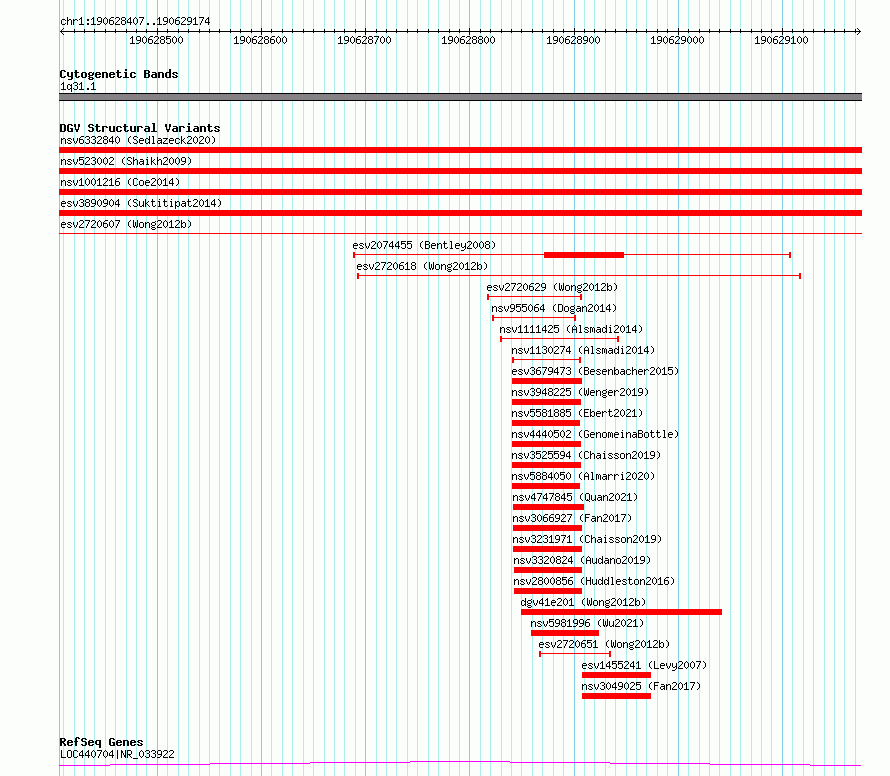
Task: Open nsv3320824 (Audano2019) variant label
Action: click(582, 560)
